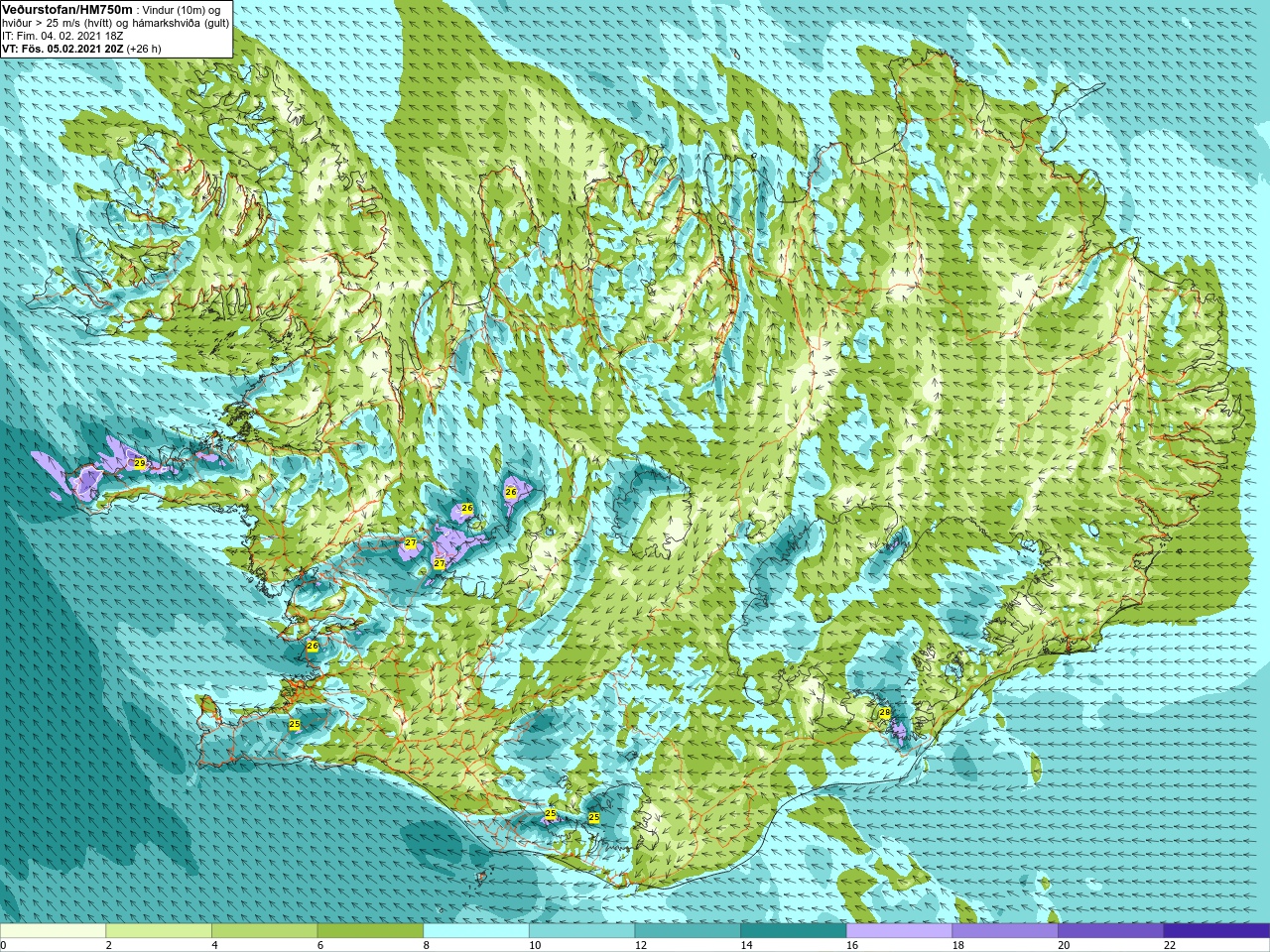Choose the 14–16 m/s dark teal legend swatch
The height and width of the screenshot is (952, 1270).
click(x=794, y=931)
